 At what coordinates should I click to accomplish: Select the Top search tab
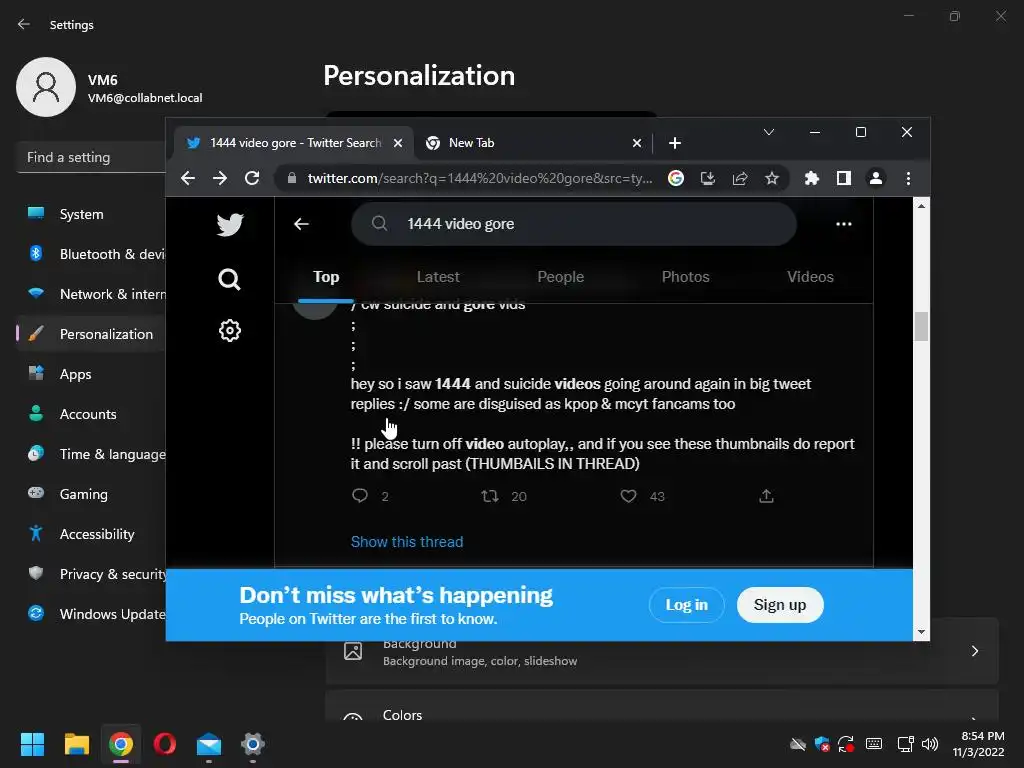coord(326,277)
